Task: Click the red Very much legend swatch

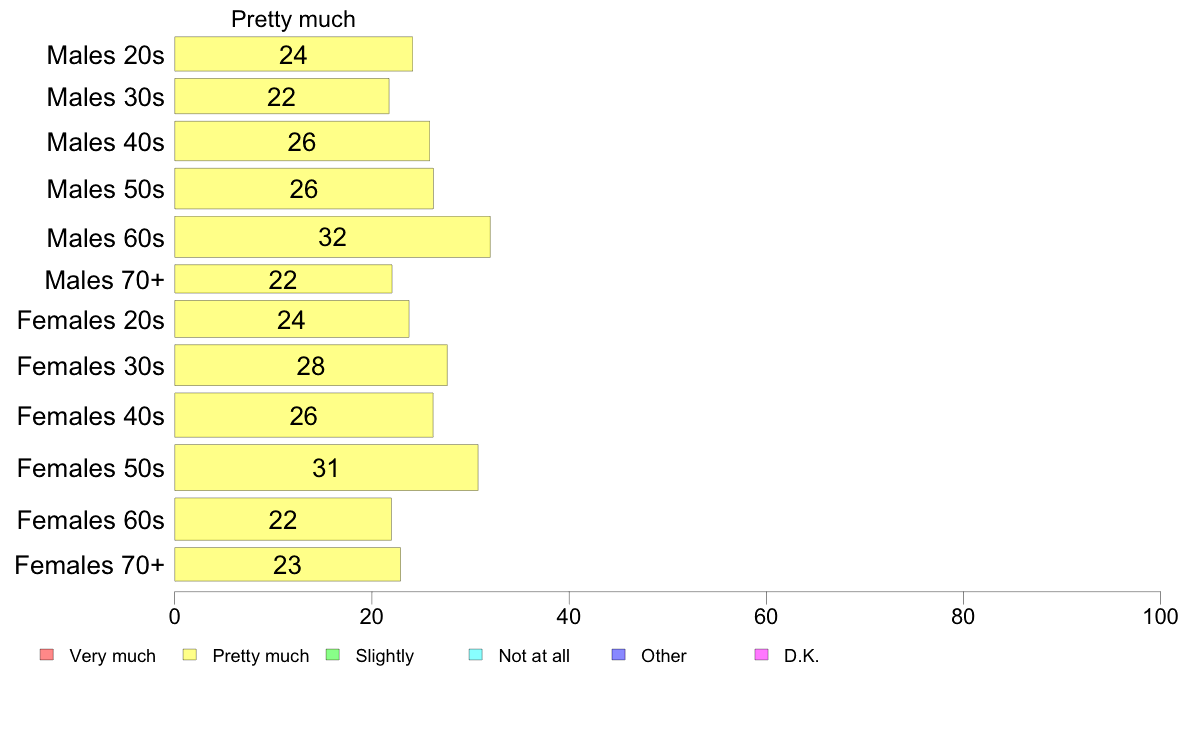Action: point(47,655)
